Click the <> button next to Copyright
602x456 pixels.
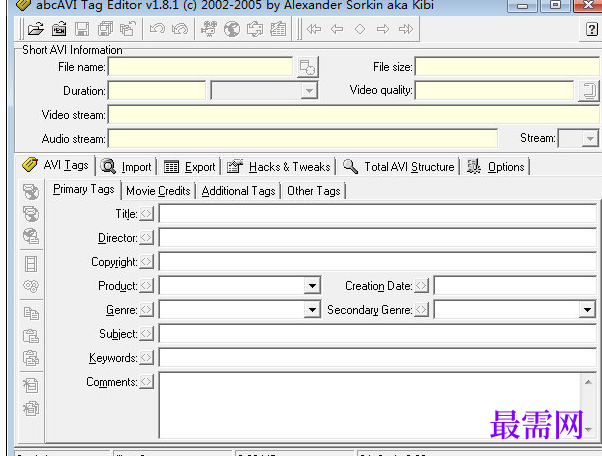pos(146,261)
